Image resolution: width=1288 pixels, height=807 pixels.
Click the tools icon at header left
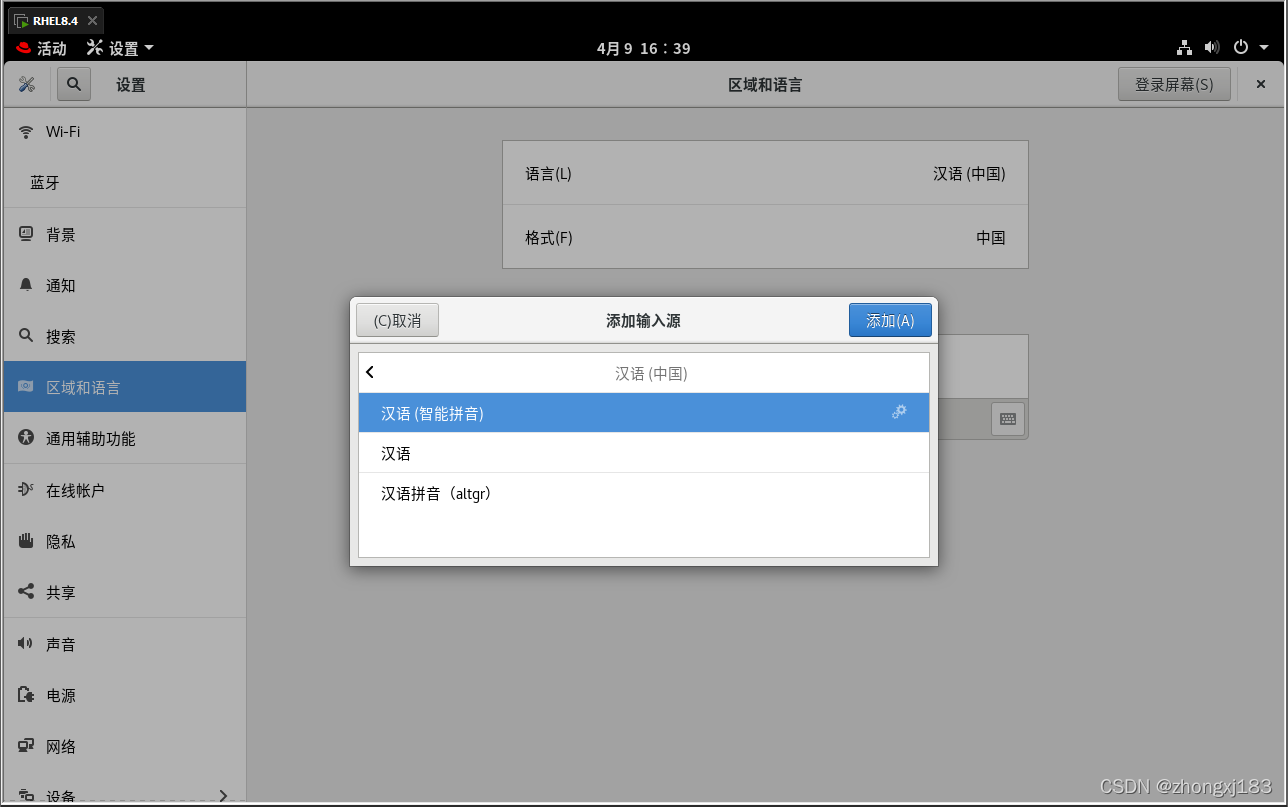pyautogui.click(x=27, y=85)
